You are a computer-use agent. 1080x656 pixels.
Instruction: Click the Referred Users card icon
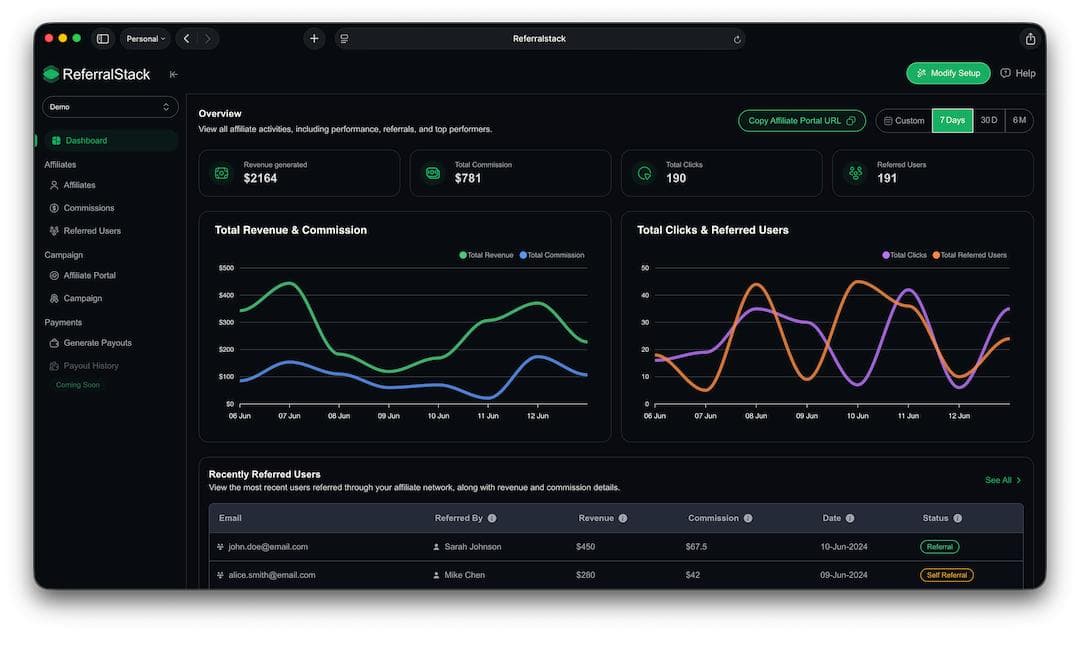click(x=855, y=173)
